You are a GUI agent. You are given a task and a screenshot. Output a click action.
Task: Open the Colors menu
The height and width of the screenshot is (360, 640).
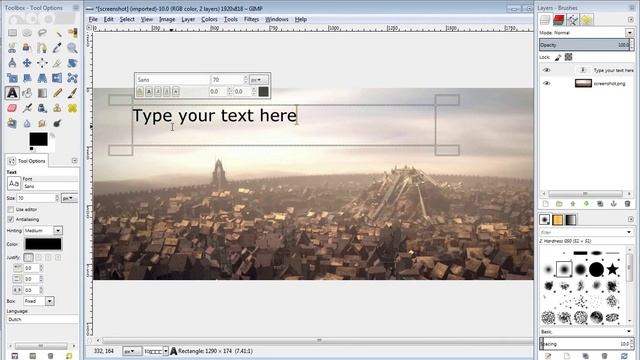click(x=209, y=19)
